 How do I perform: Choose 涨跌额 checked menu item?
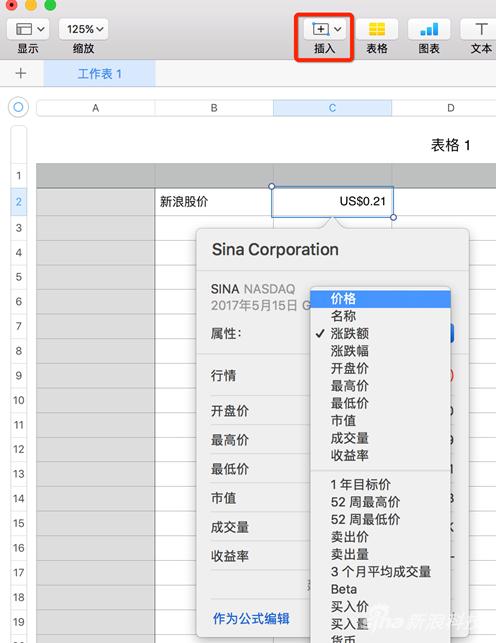coord(380,333)
